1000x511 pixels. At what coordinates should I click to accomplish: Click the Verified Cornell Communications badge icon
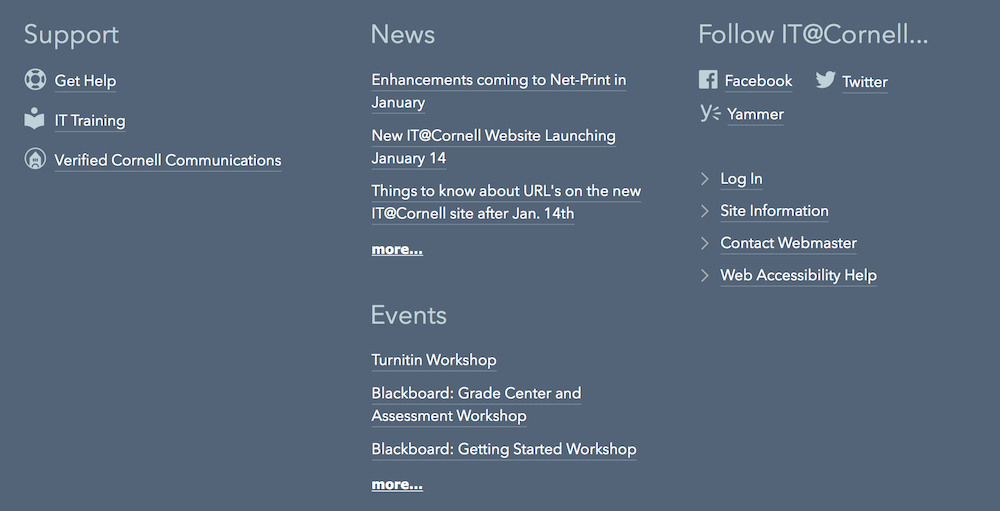pos(35,159)
